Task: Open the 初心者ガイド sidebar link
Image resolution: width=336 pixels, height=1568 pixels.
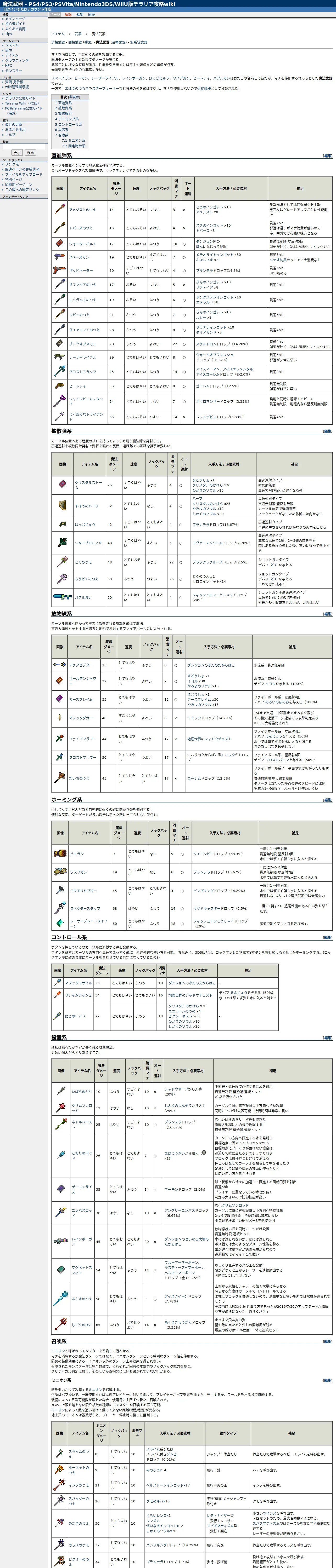Action: click(15, 24)
